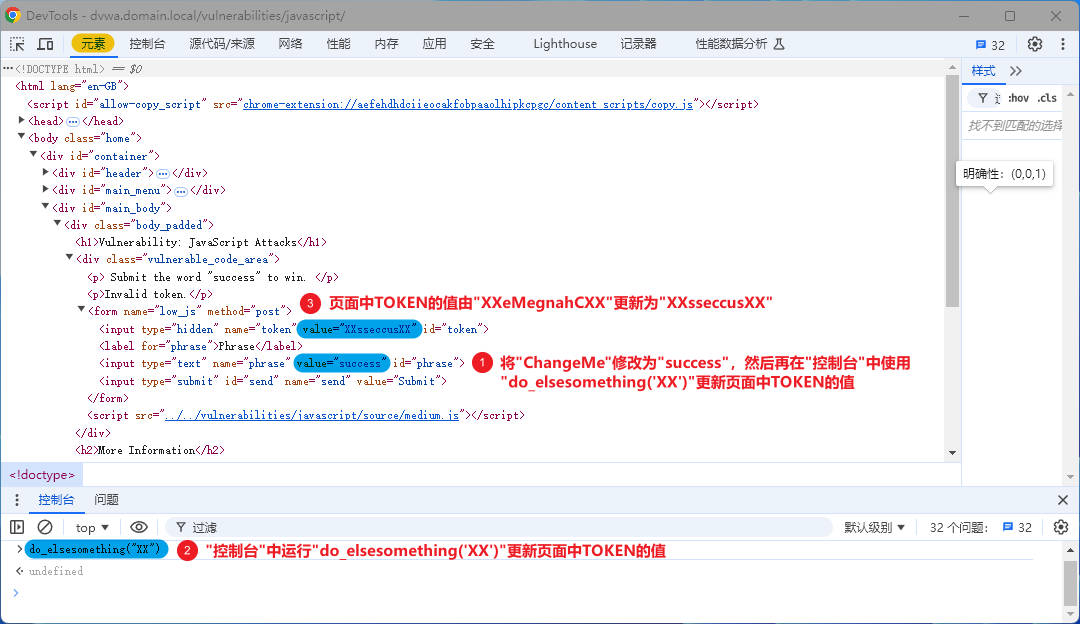Open the 默认级别 log level dropdown

coord(874,528)
